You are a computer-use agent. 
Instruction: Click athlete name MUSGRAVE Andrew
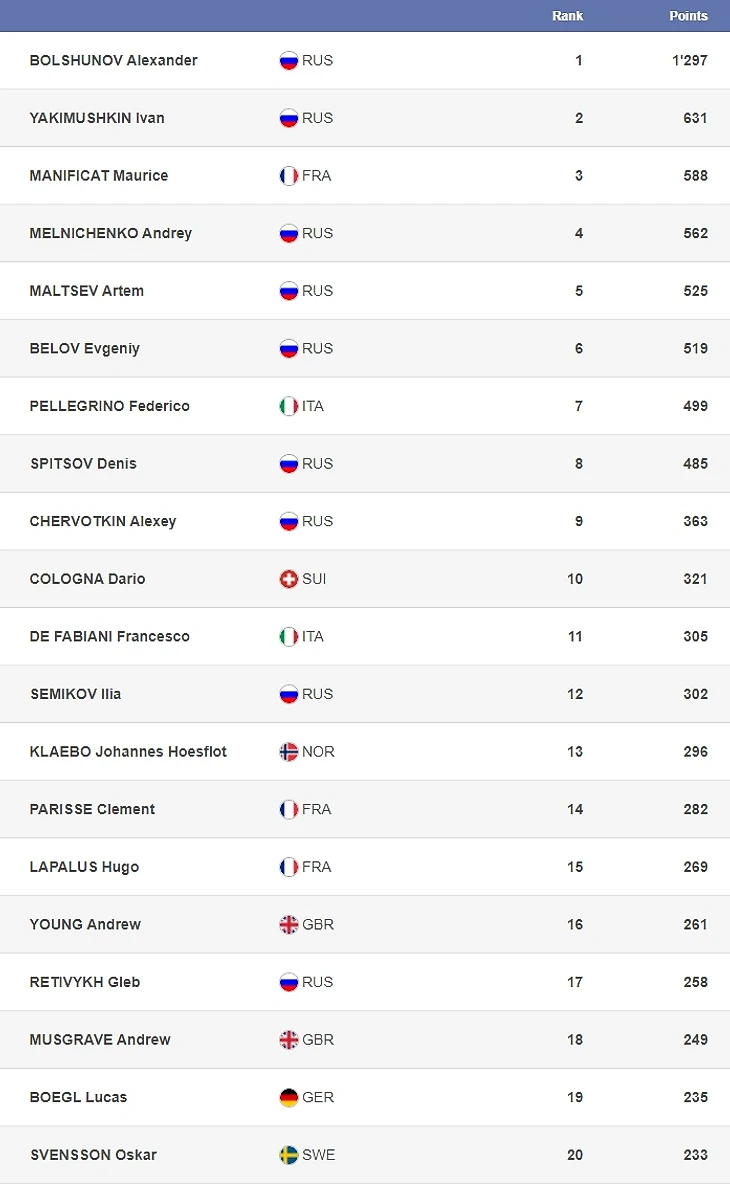(x=100, y=1040)
